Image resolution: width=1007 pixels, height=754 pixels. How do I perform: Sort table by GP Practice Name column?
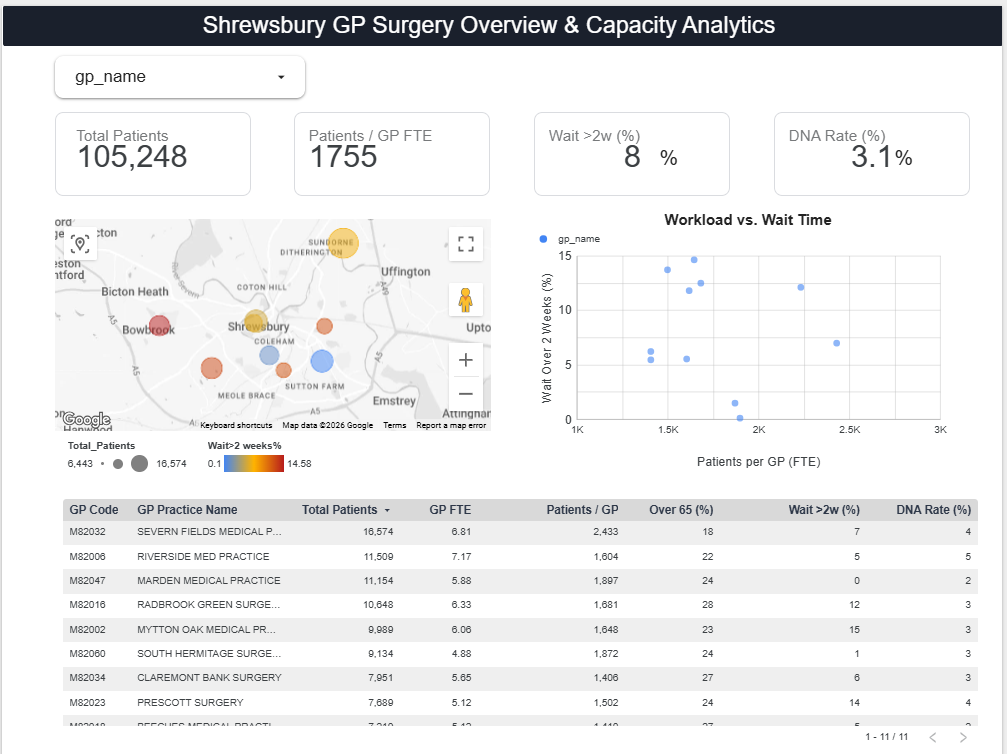coord(187,510)
